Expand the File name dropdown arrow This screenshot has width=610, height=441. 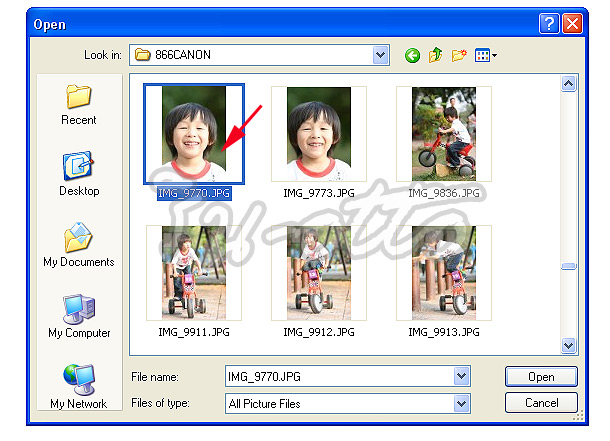(x=461, y=376)
